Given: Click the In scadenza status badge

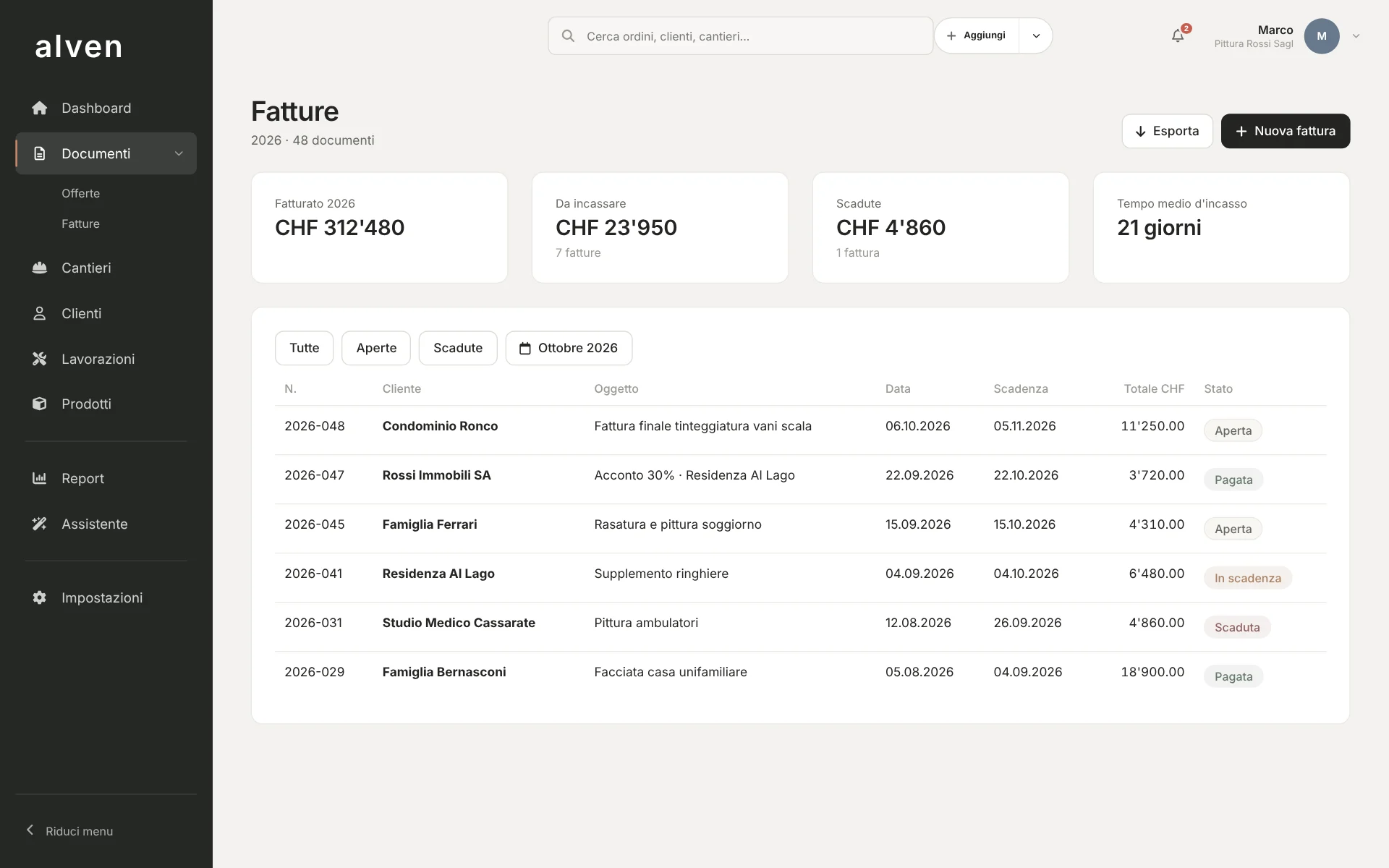Looking at the screenshot, I should [1247, 578].
